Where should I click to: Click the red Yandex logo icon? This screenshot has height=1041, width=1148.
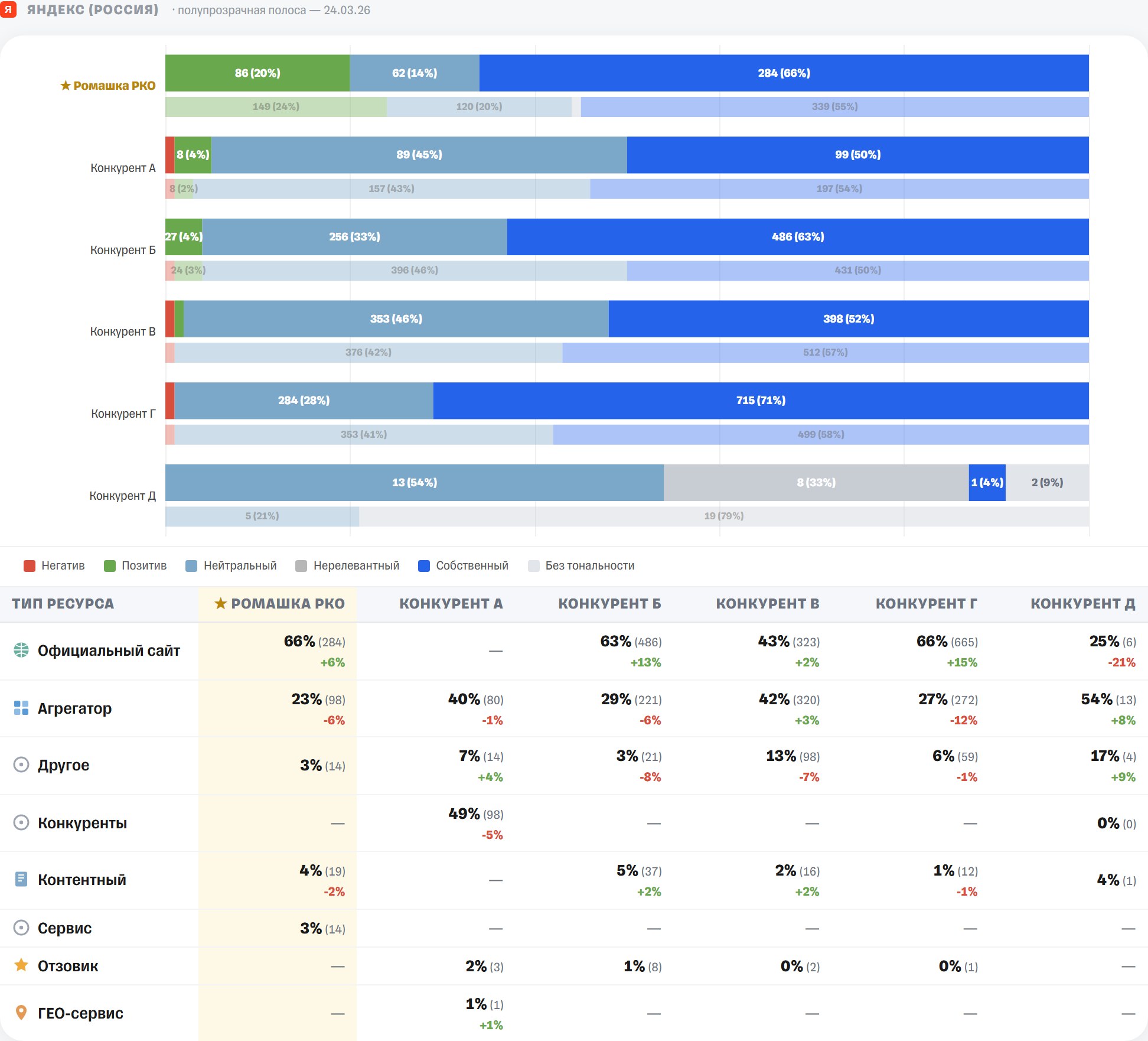point(8,9)
